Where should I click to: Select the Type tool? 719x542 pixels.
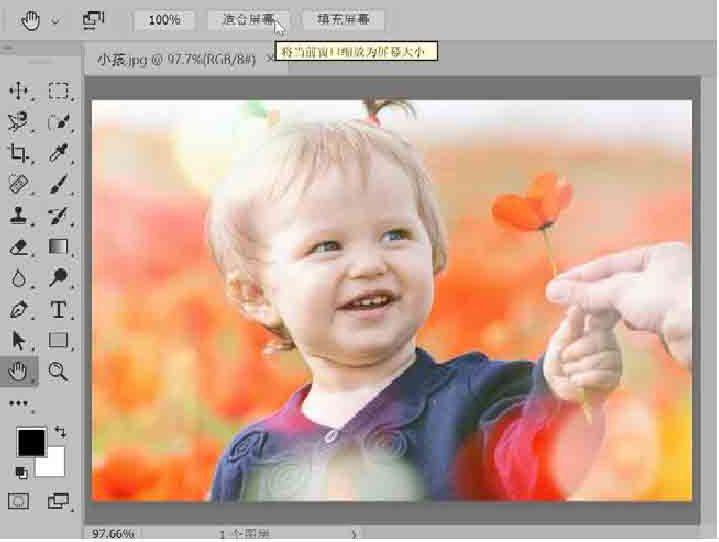[x=59, y=309]
